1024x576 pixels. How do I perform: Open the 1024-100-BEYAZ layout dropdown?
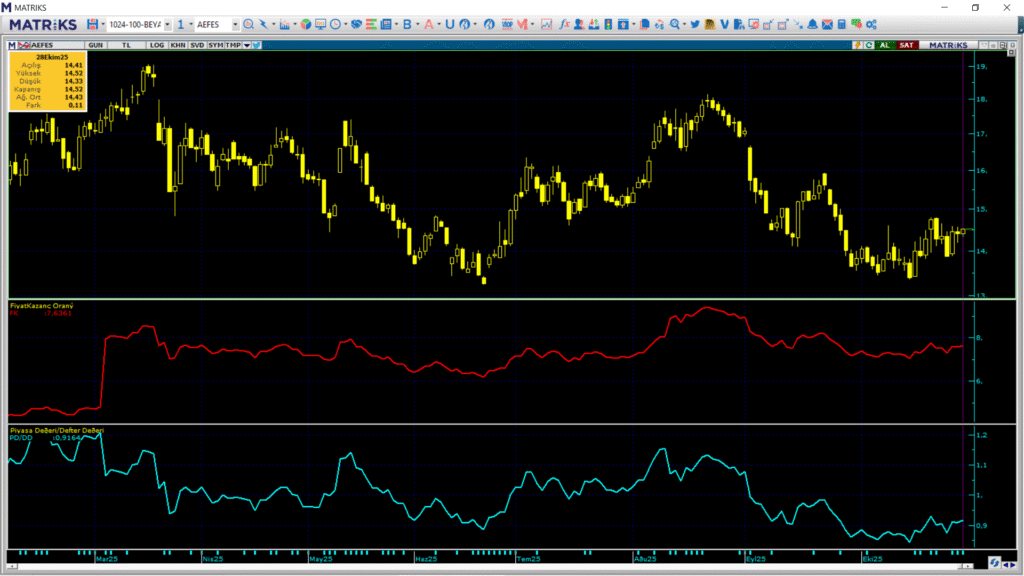click(166, 24)
